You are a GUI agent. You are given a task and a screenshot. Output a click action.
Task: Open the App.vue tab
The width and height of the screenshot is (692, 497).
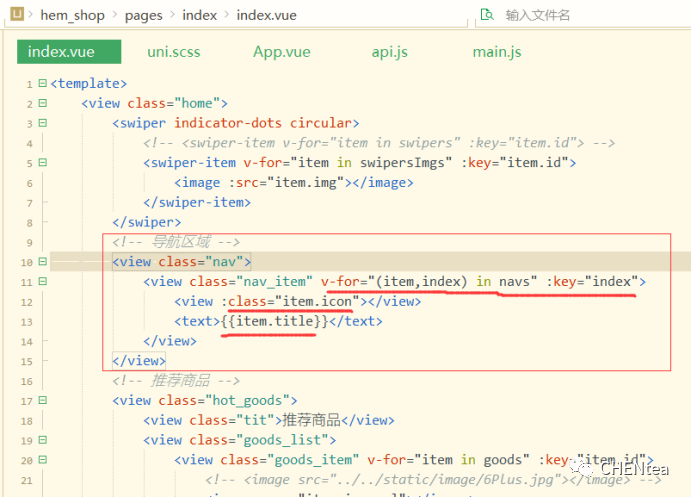click(x=281, y=52)
